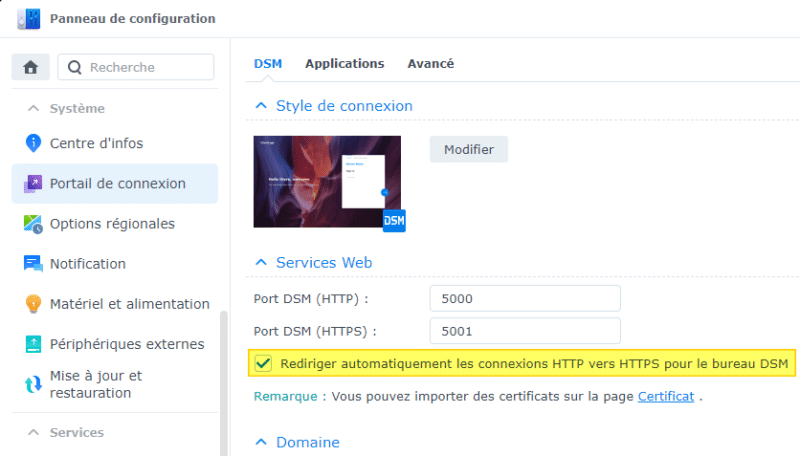This screenshot has height=456, width=800.
Task: Switch to the Applications tab
Action: [x=344, y=63]
